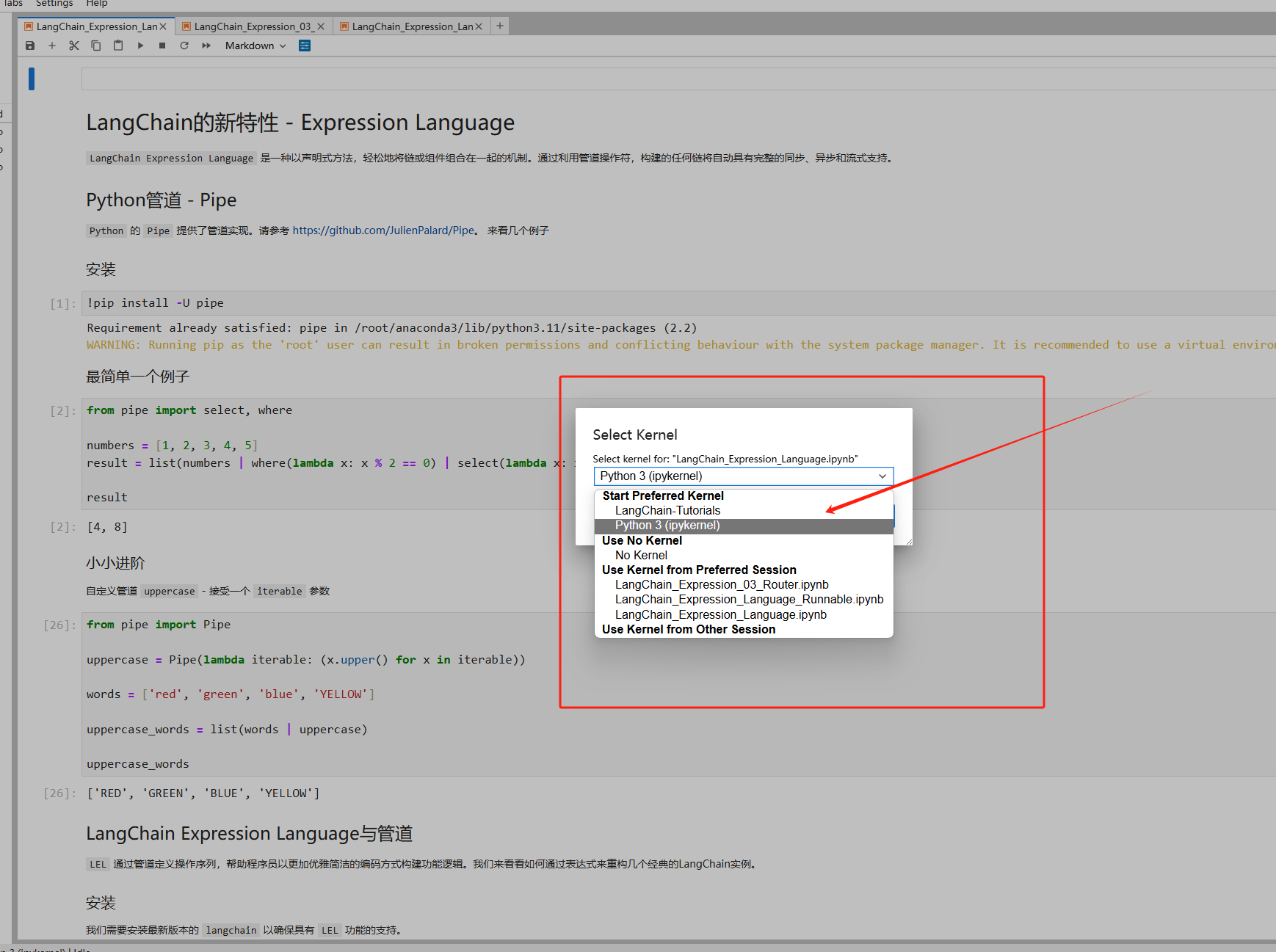Restart kernel and run all cells icon

pos(206,46)
